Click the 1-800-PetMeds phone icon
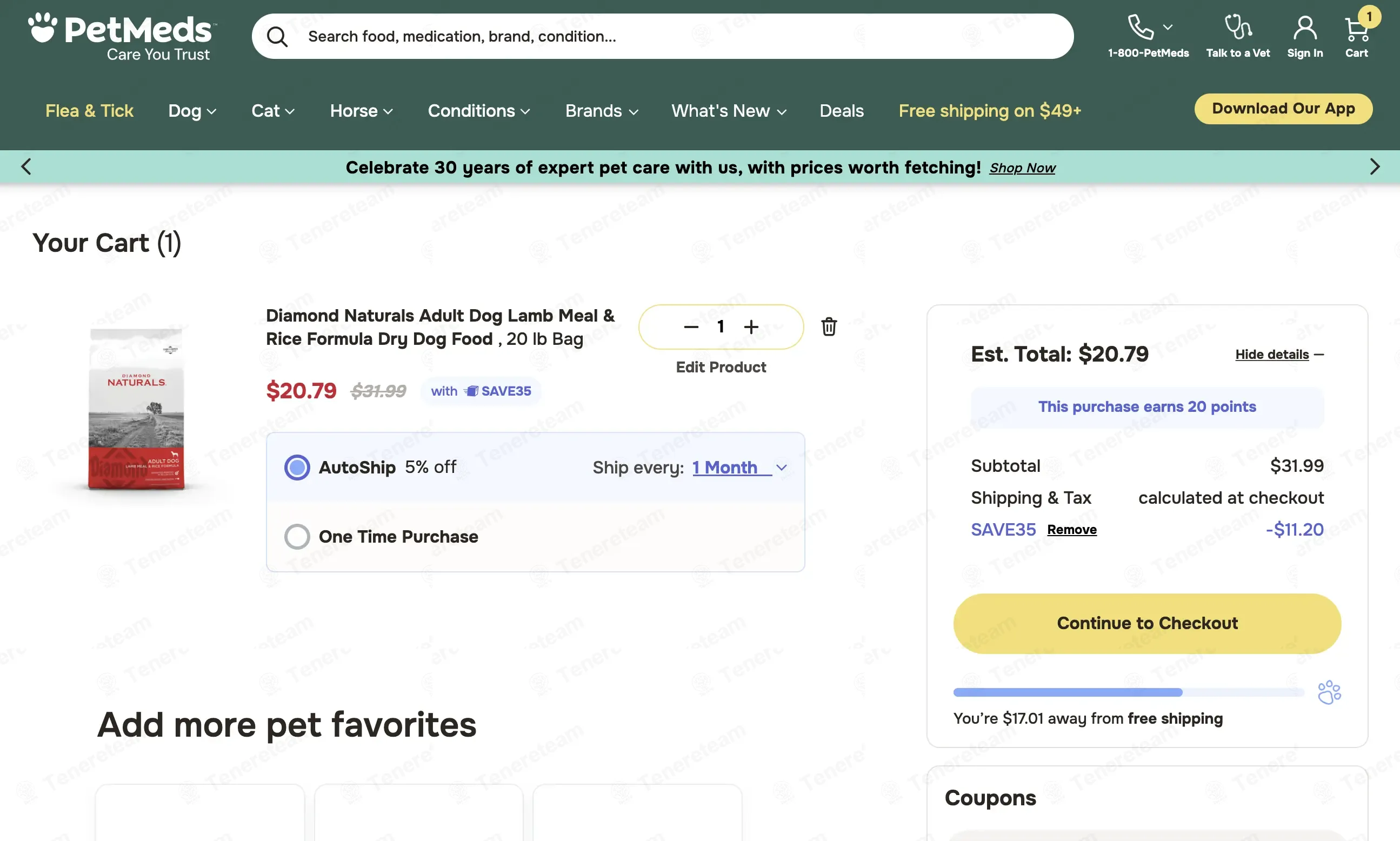The width and height of the screenshot is (1400, 841). click(1141, 27)
